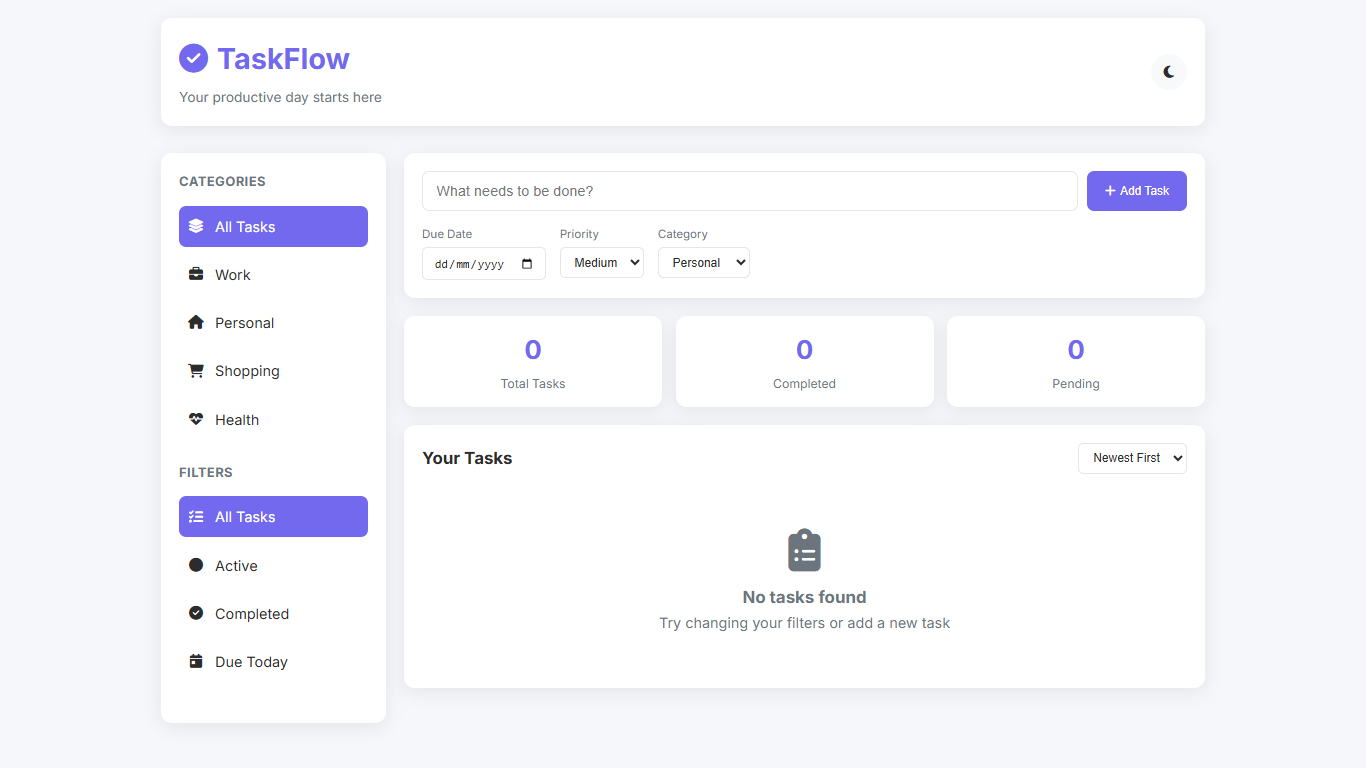Click the filled circle icon beside Active
The height and width of the screenshot is (768, 1366).
(196, 565)
